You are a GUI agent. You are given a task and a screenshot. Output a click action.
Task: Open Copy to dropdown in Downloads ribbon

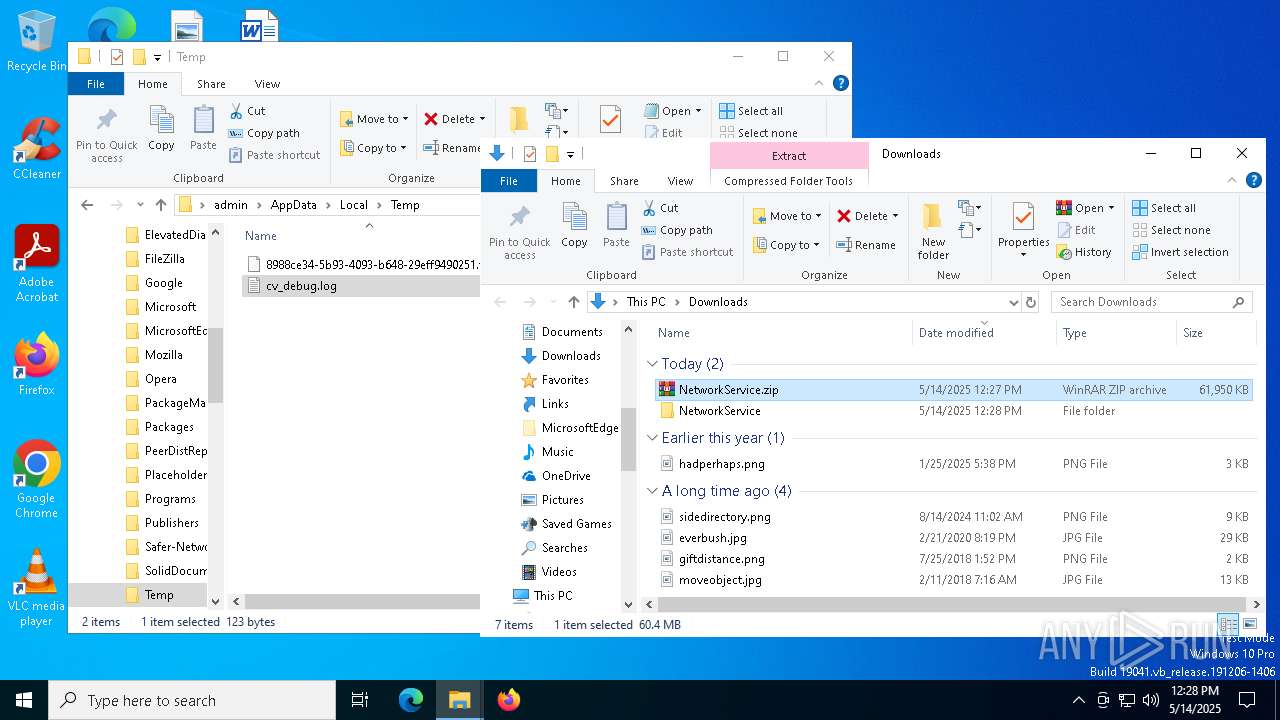point(786,245)
